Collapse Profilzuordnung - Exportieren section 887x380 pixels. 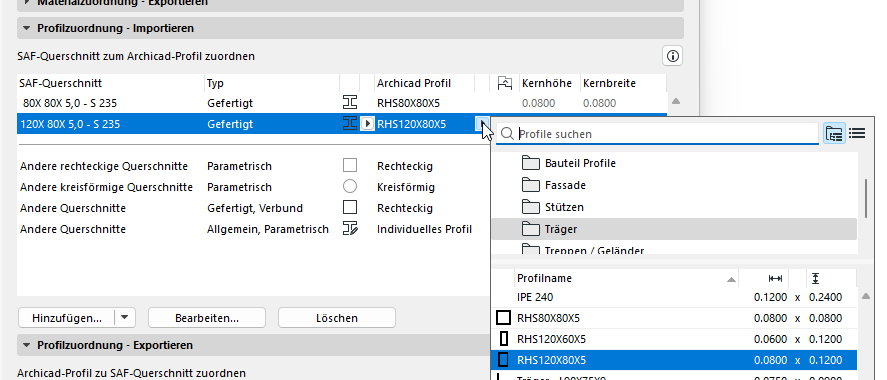pos(26,345)
